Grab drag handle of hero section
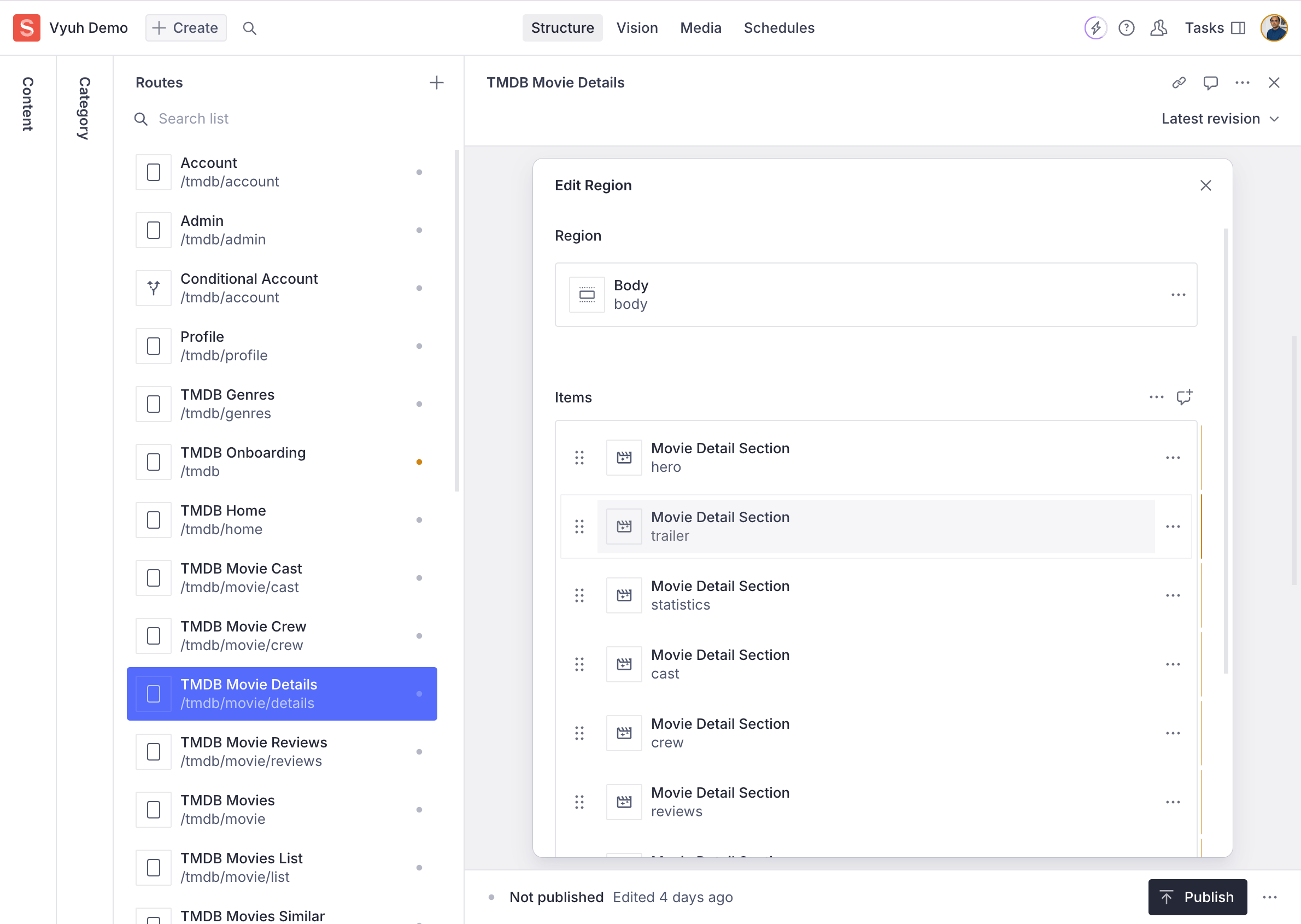The width and height of the screenshot is (1301, 924). pyautogui.click(x=579, y=458)
